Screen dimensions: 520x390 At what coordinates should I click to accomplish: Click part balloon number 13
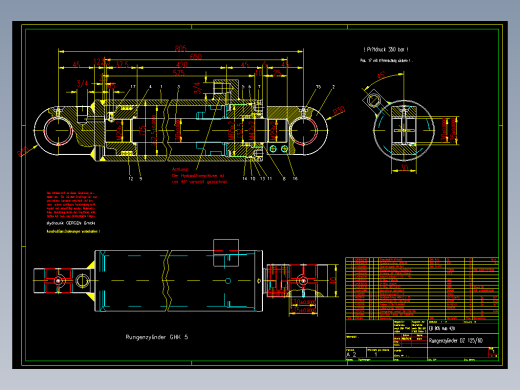pos(262,179)
